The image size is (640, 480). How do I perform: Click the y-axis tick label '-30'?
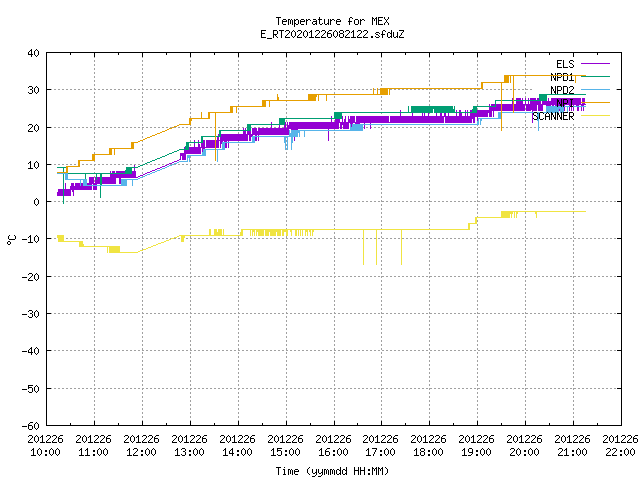(31, 314)
